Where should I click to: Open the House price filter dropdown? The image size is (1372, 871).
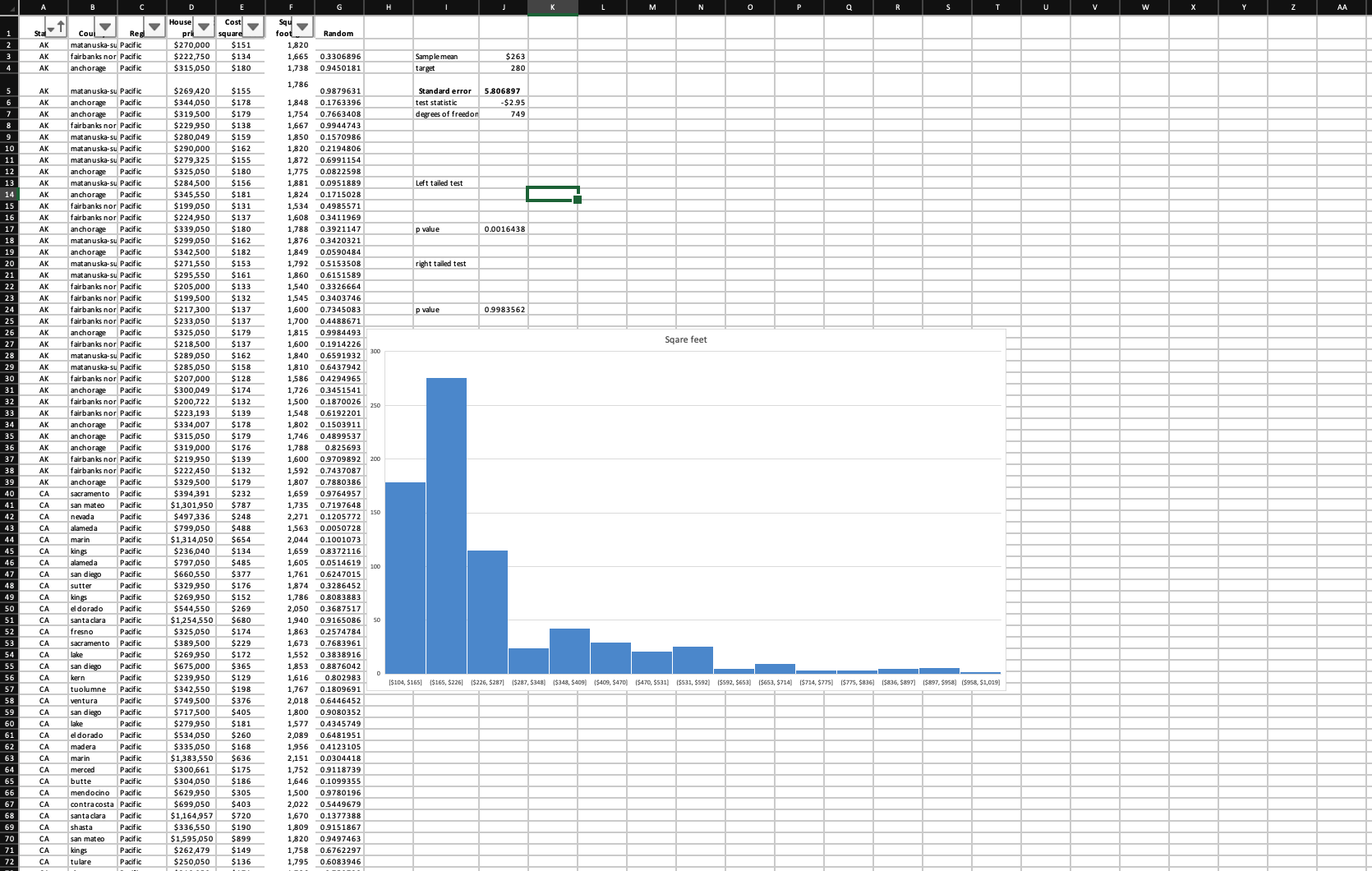[203, 28]
